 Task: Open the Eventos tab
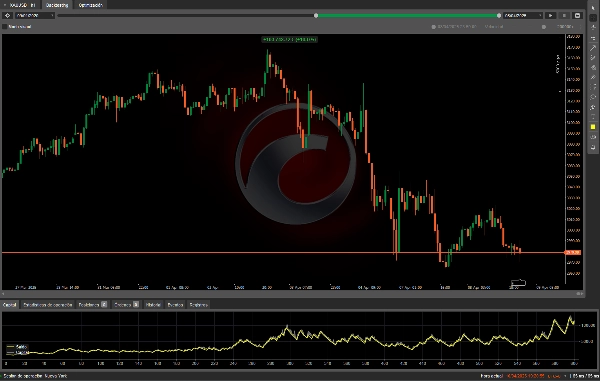(x=175, y=305)
